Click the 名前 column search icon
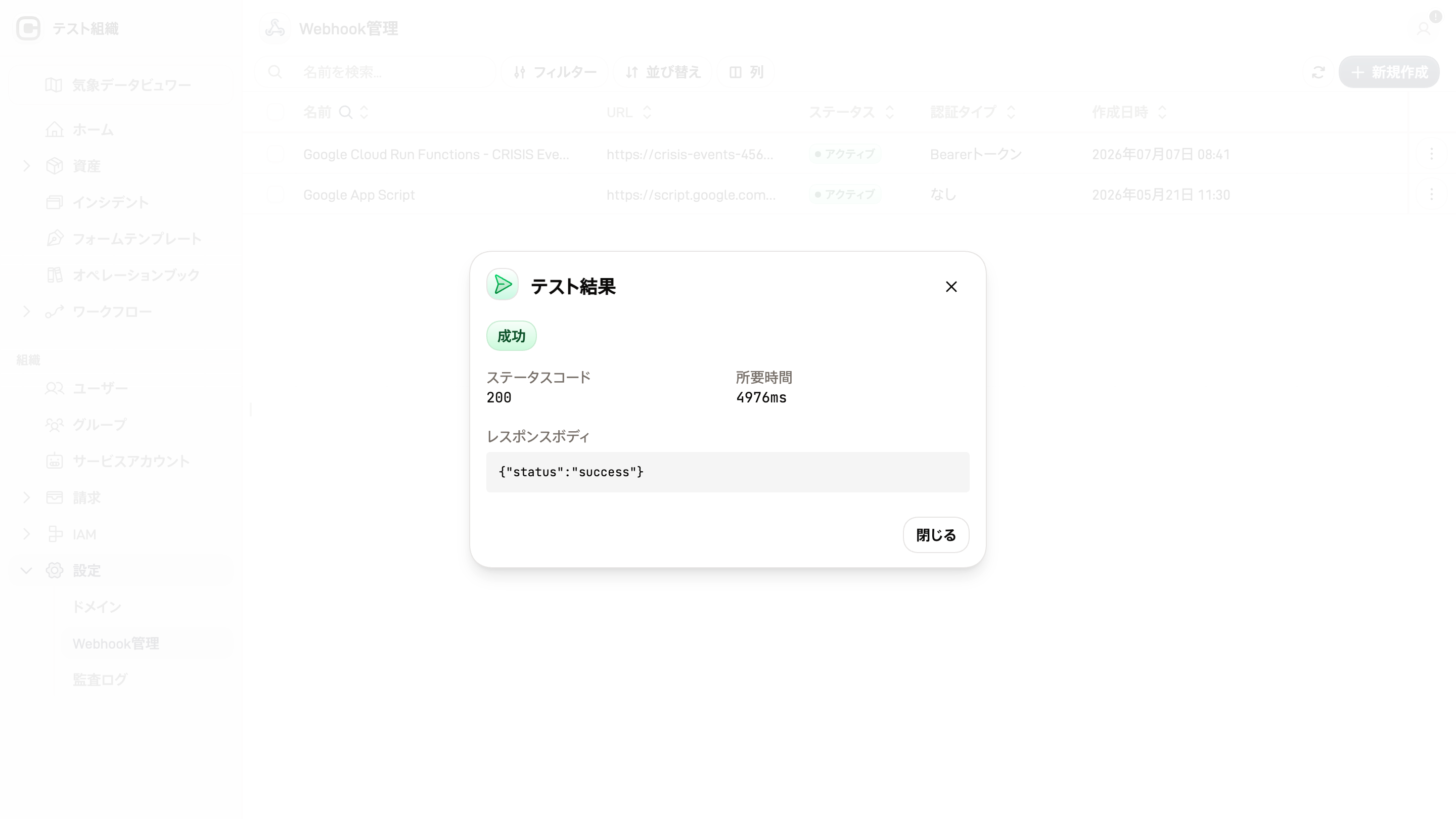 pyautogui.click(x=345, y=112)
